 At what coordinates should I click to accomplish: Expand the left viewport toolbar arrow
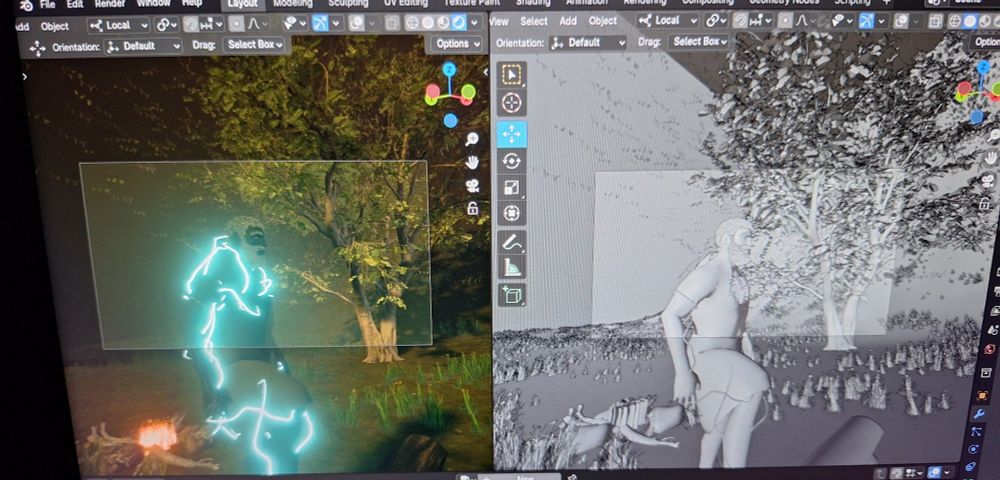coord(24,76)
